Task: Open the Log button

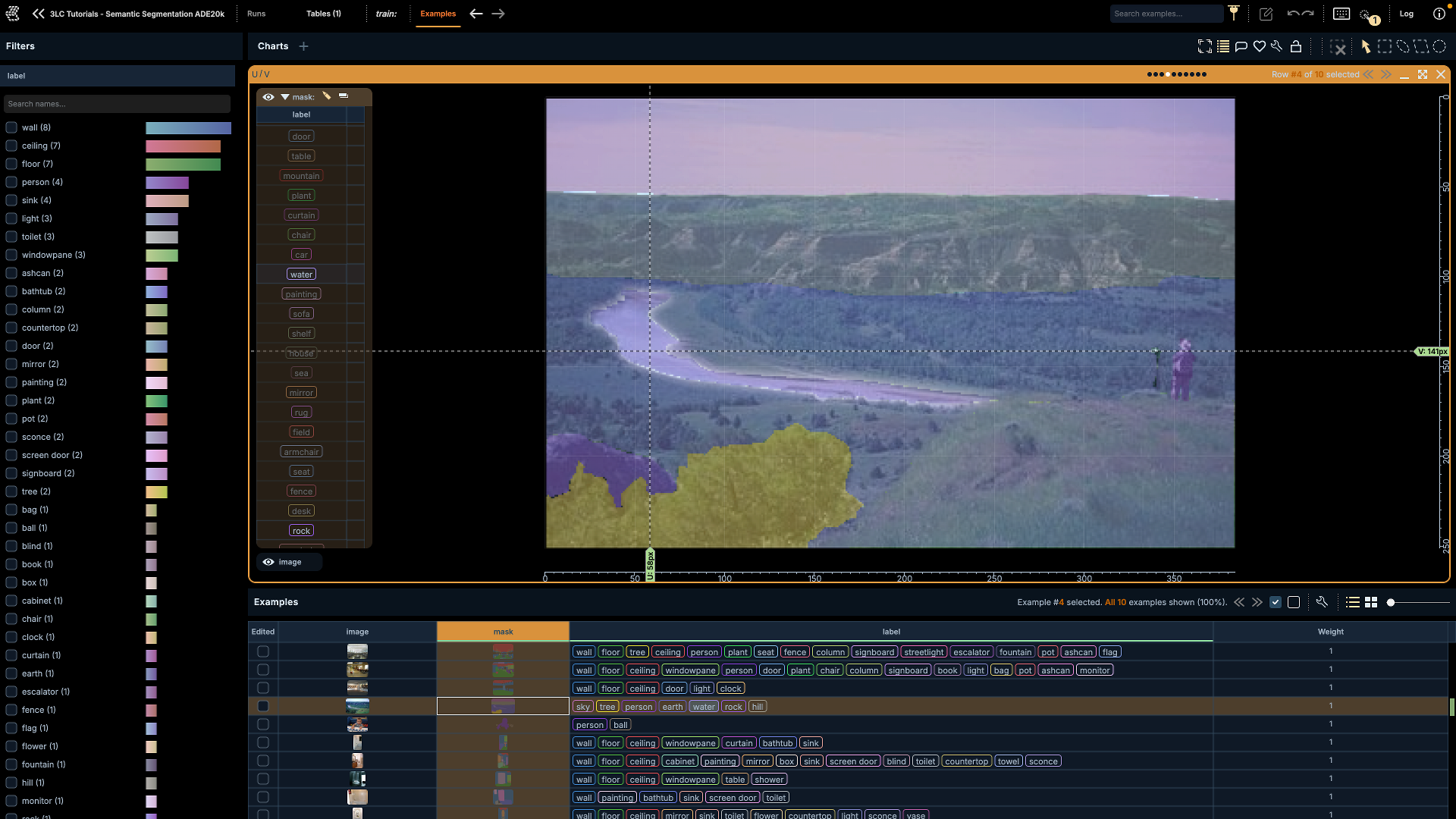Action: tap(1407, 14)
